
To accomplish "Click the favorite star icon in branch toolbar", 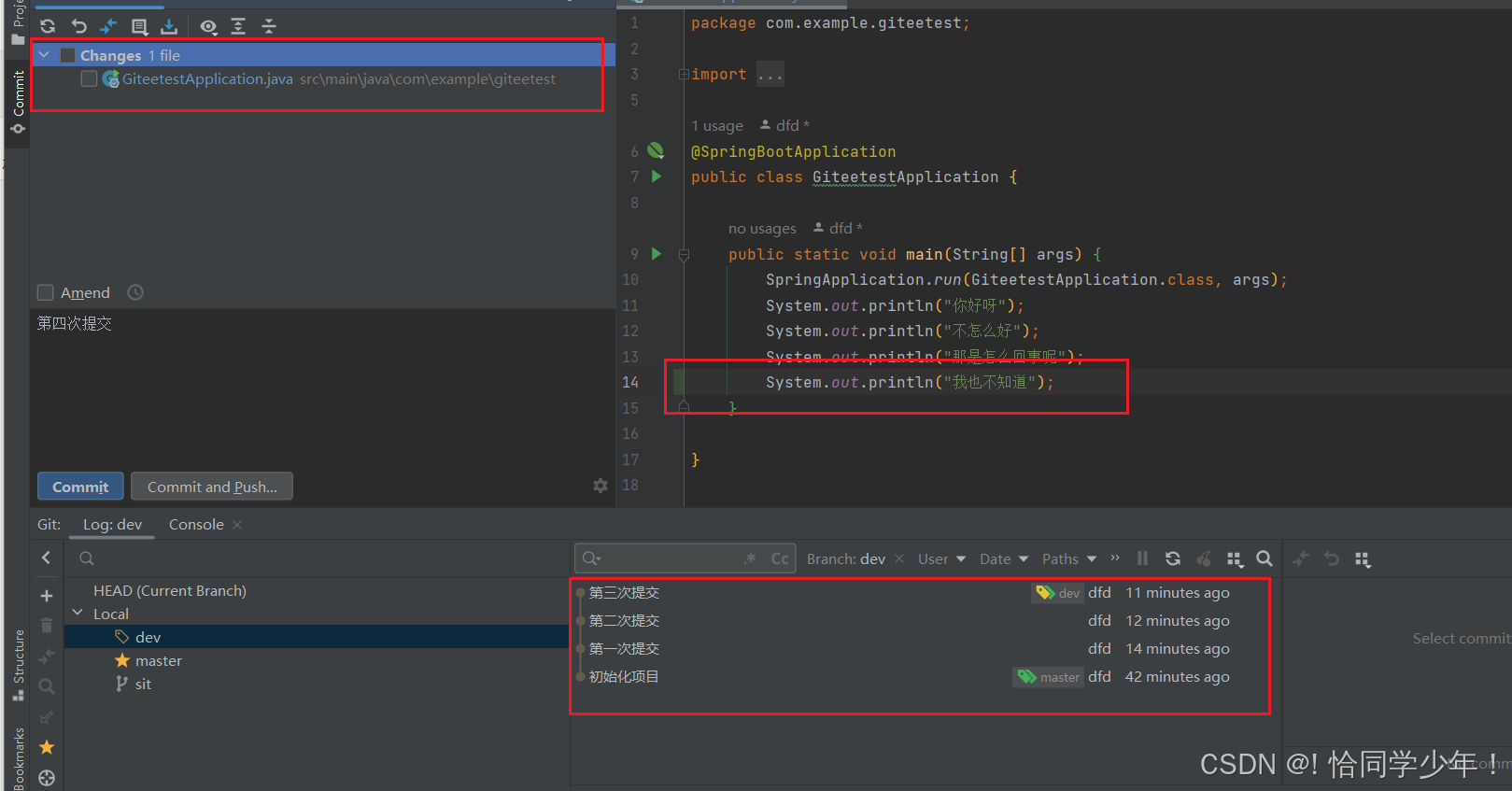I will pos(47,747).
